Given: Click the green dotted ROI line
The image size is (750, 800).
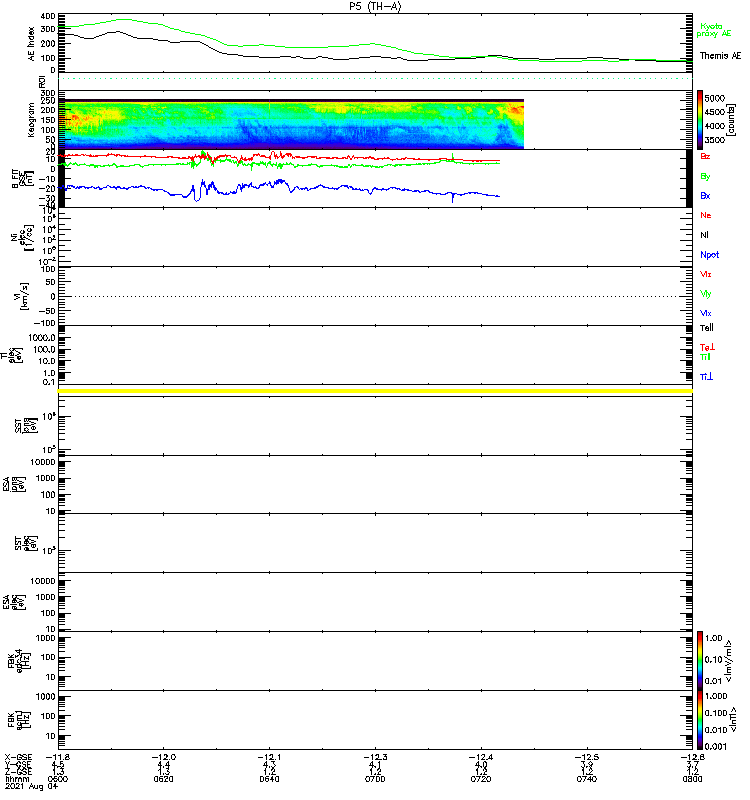Looking at the screenshot, I should 375,79.
